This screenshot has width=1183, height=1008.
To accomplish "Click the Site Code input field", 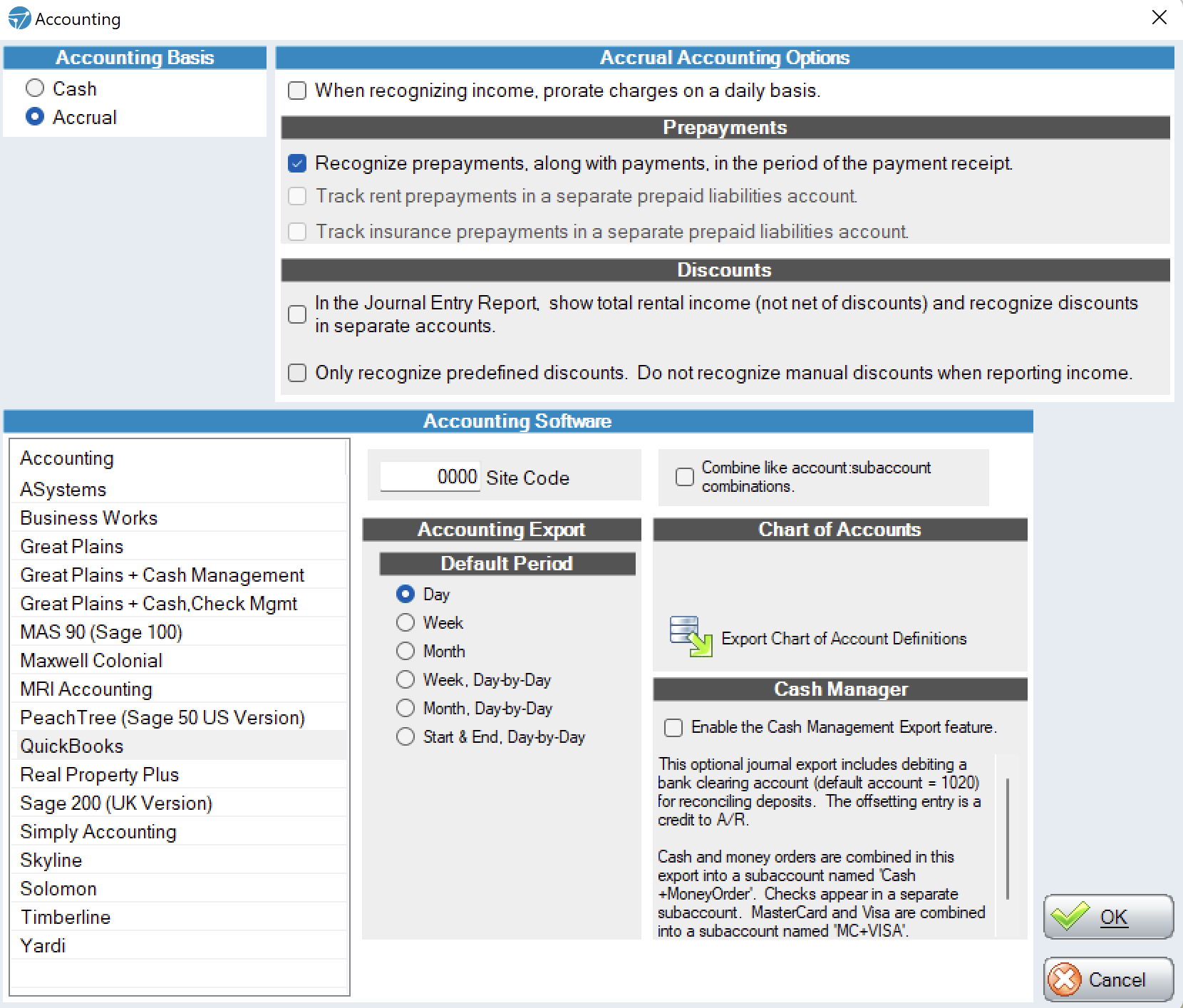I will 430,477.
